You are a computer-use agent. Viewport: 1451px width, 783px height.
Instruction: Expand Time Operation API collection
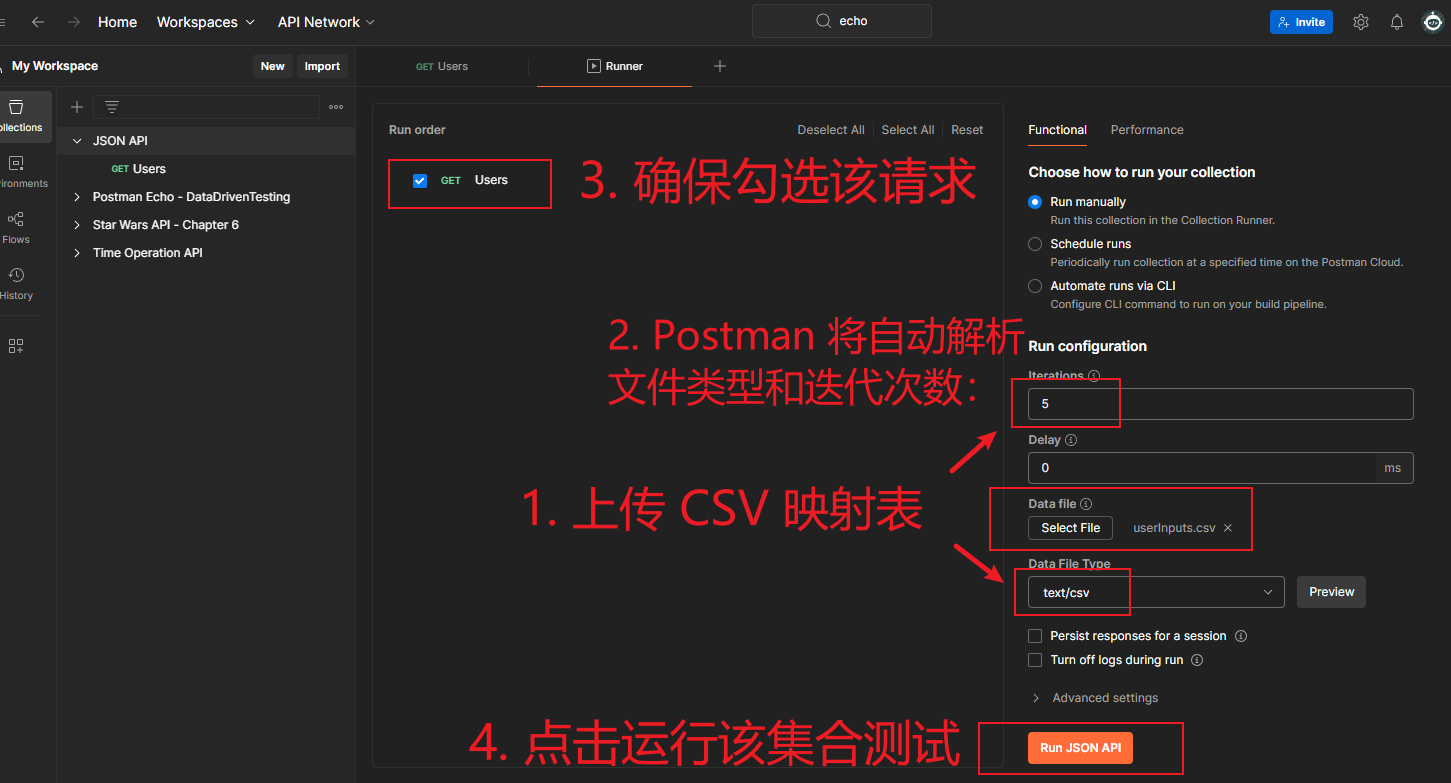pyautogui.click(x=77, y=253)
